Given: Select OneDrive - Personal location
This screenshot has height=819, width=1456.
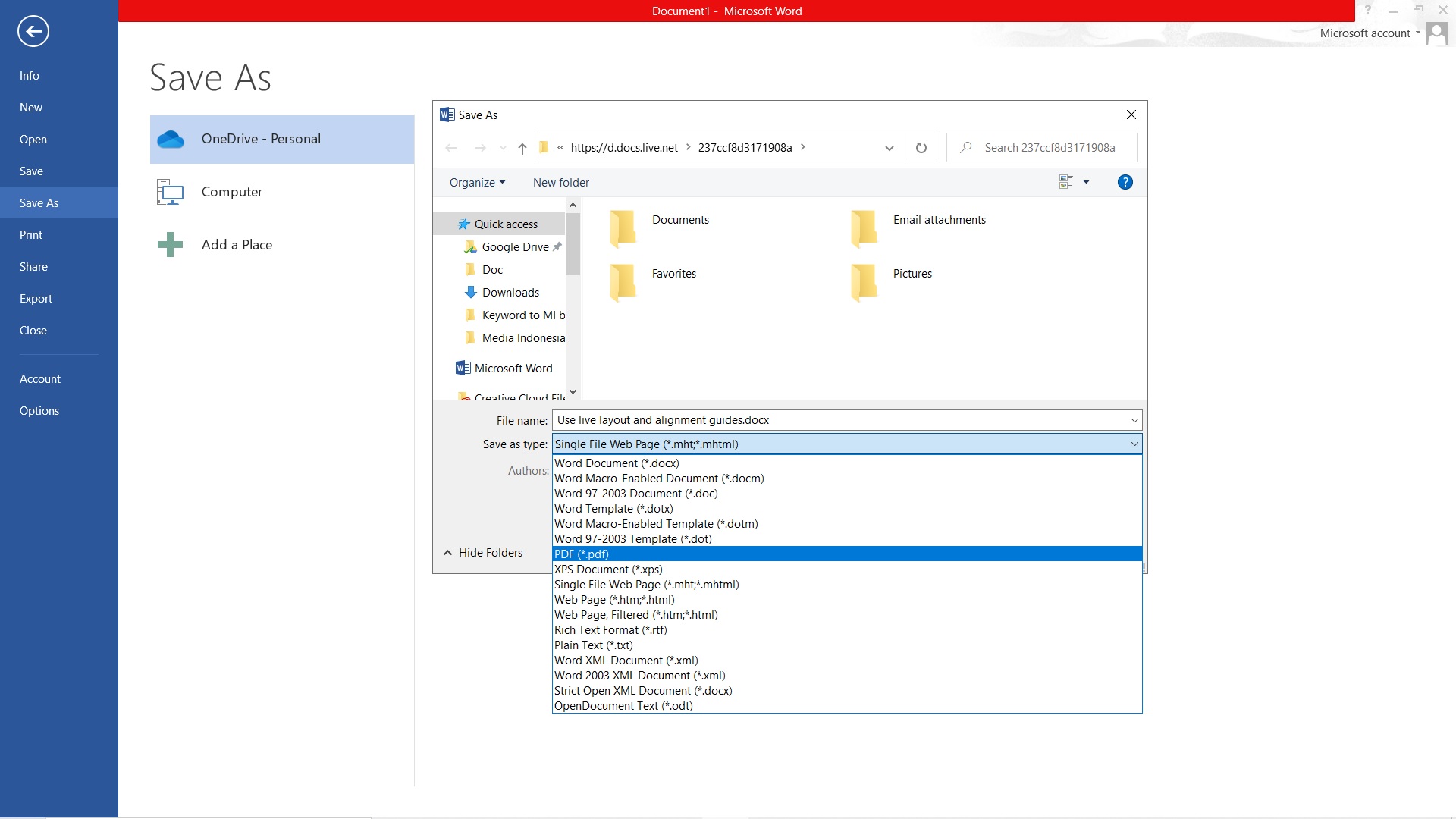Looking at the screenshot, I should pyautogui.click(x=282, y=140).
